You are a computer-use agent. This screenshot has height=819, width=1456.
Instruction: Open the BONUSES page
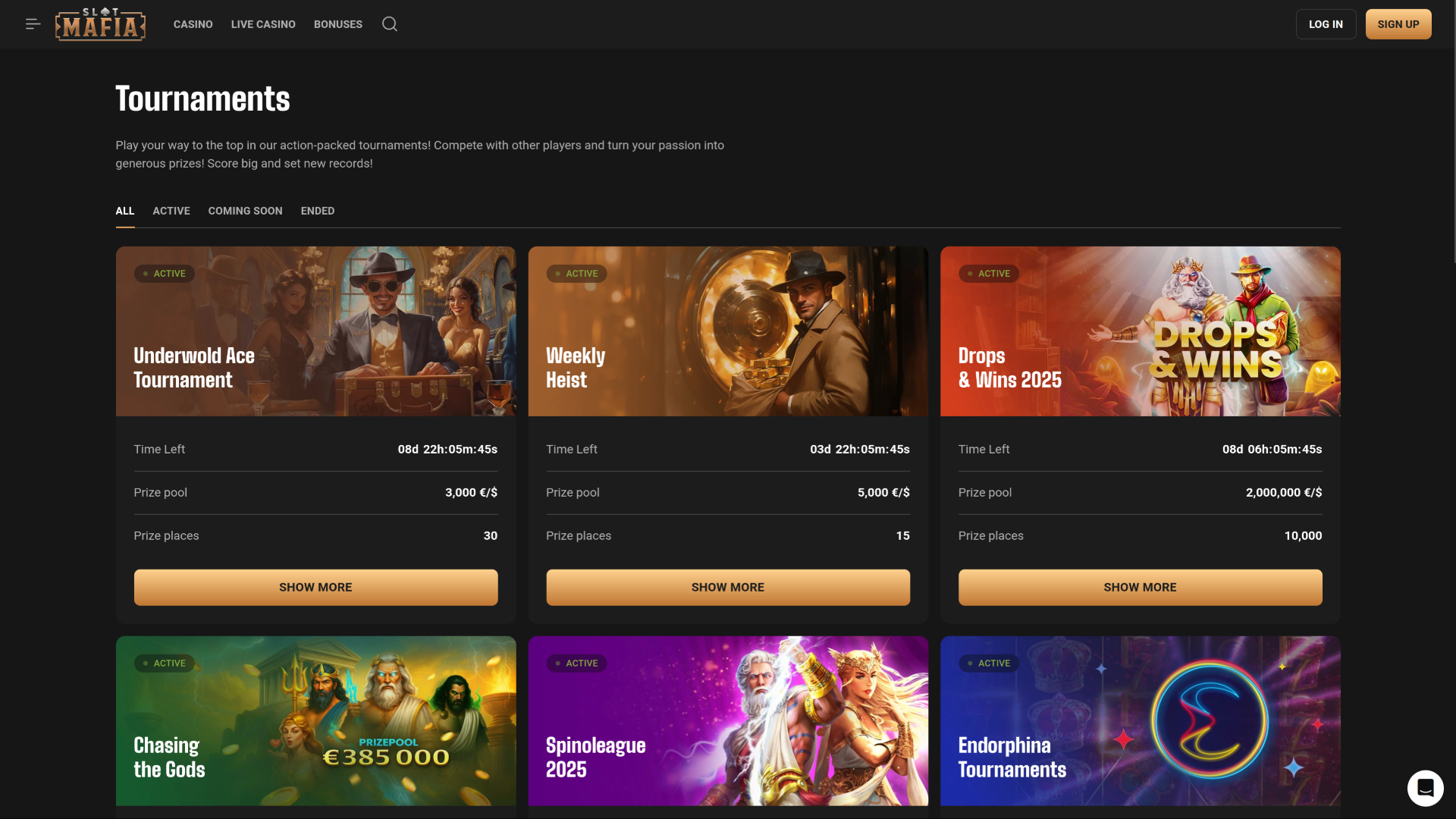coord(337,24)
